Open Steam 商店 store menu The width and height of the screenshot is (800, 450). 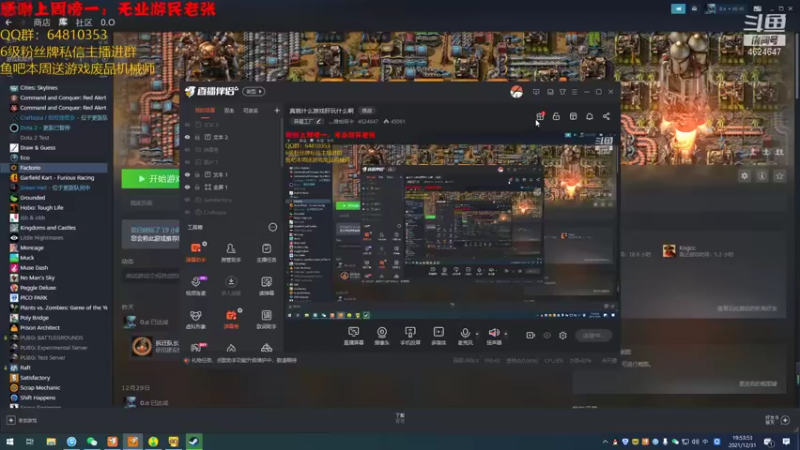click(x=42, y=22)
